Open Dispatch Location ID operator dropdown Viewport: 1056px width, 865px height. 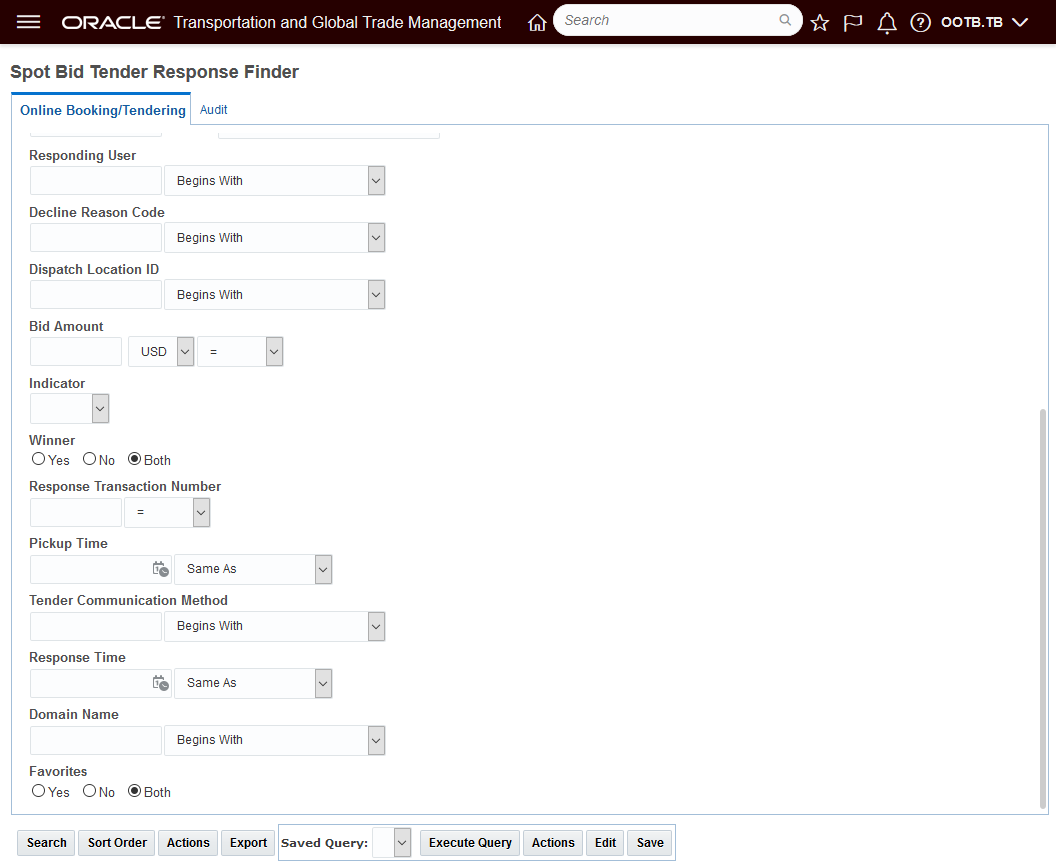(x=275, y=295)
